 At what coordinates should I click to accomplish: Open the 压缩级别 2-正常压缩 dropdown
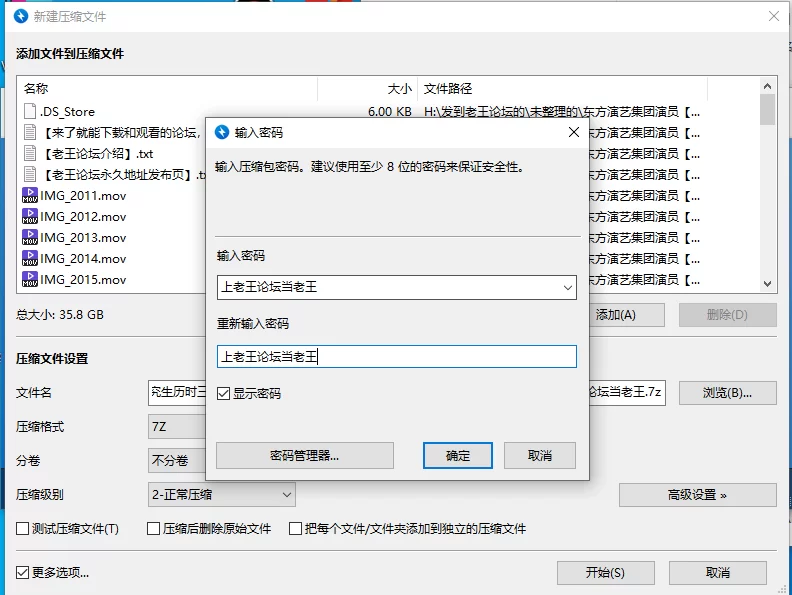pyautogui.click(x=222, y=494)
